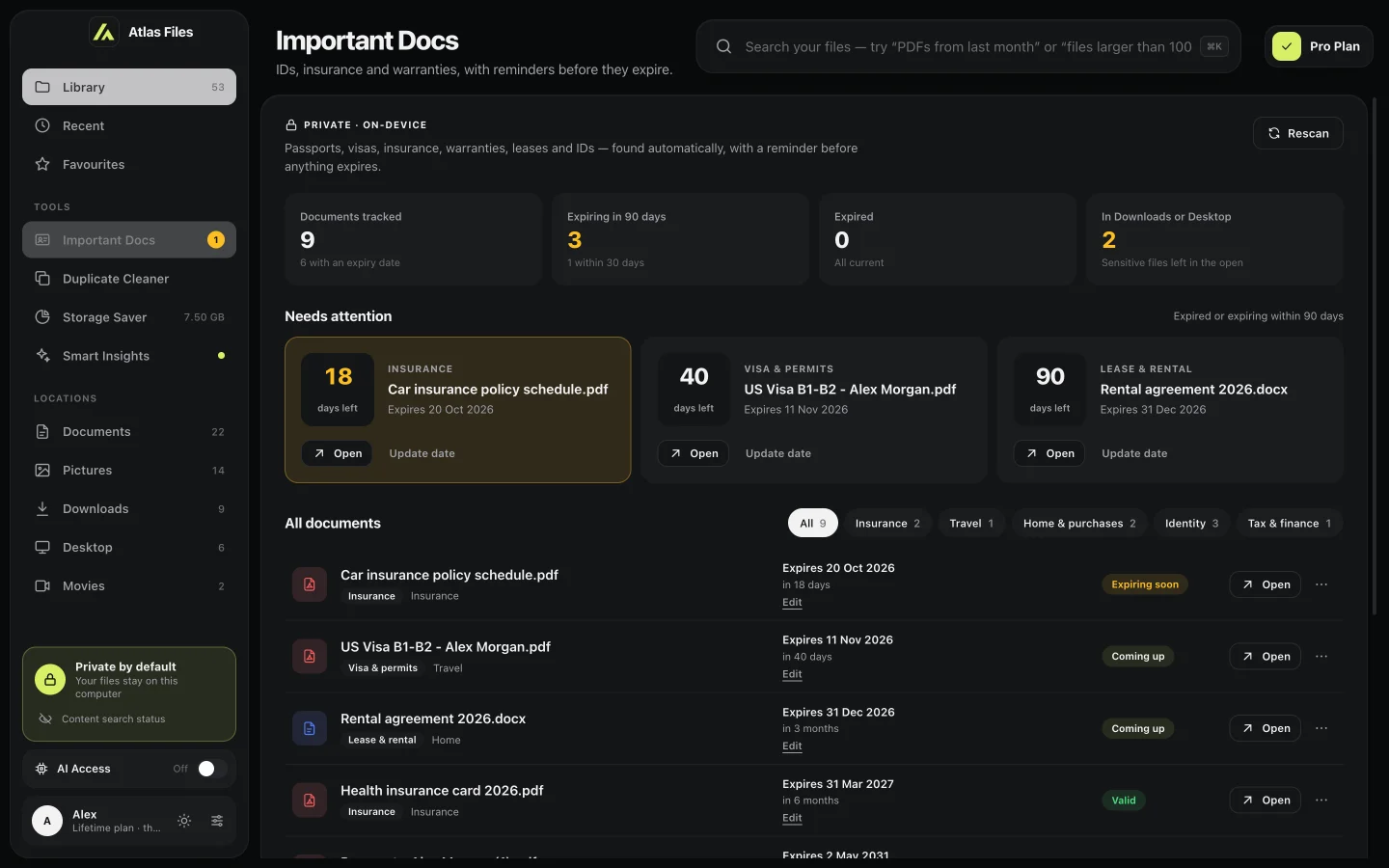Click the Storage Saver pie icon

pyautogui.click(x=42, y=317)
